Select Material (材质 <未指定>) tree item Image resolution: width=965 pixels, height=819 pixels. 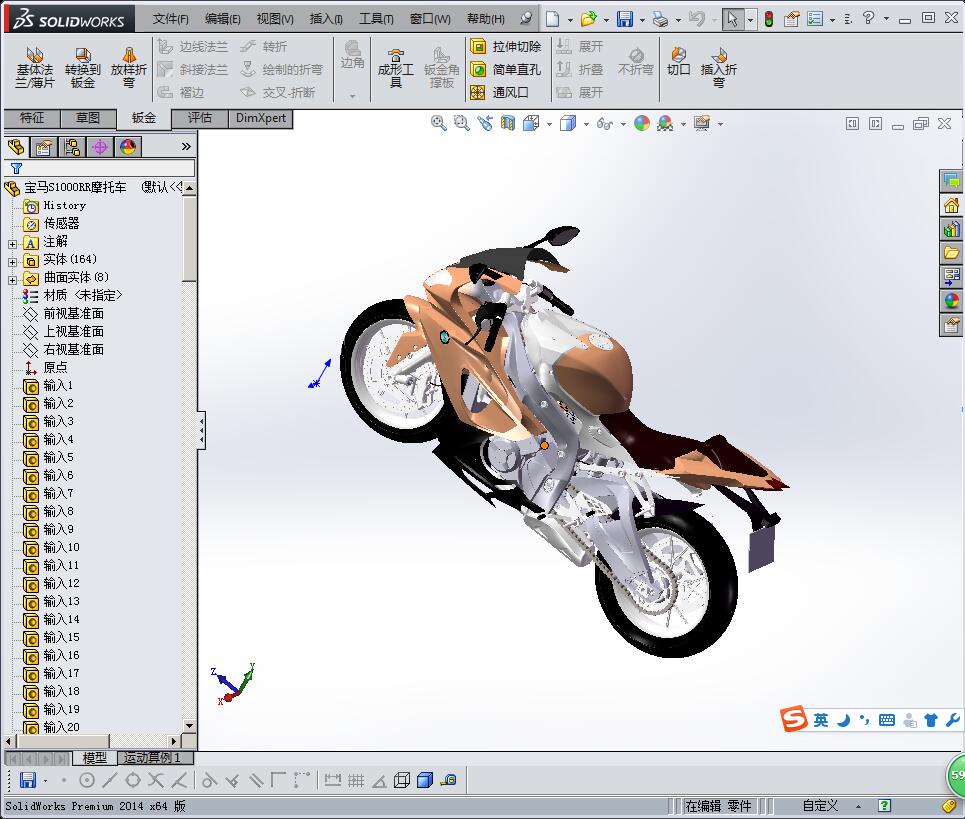[73, 296]
